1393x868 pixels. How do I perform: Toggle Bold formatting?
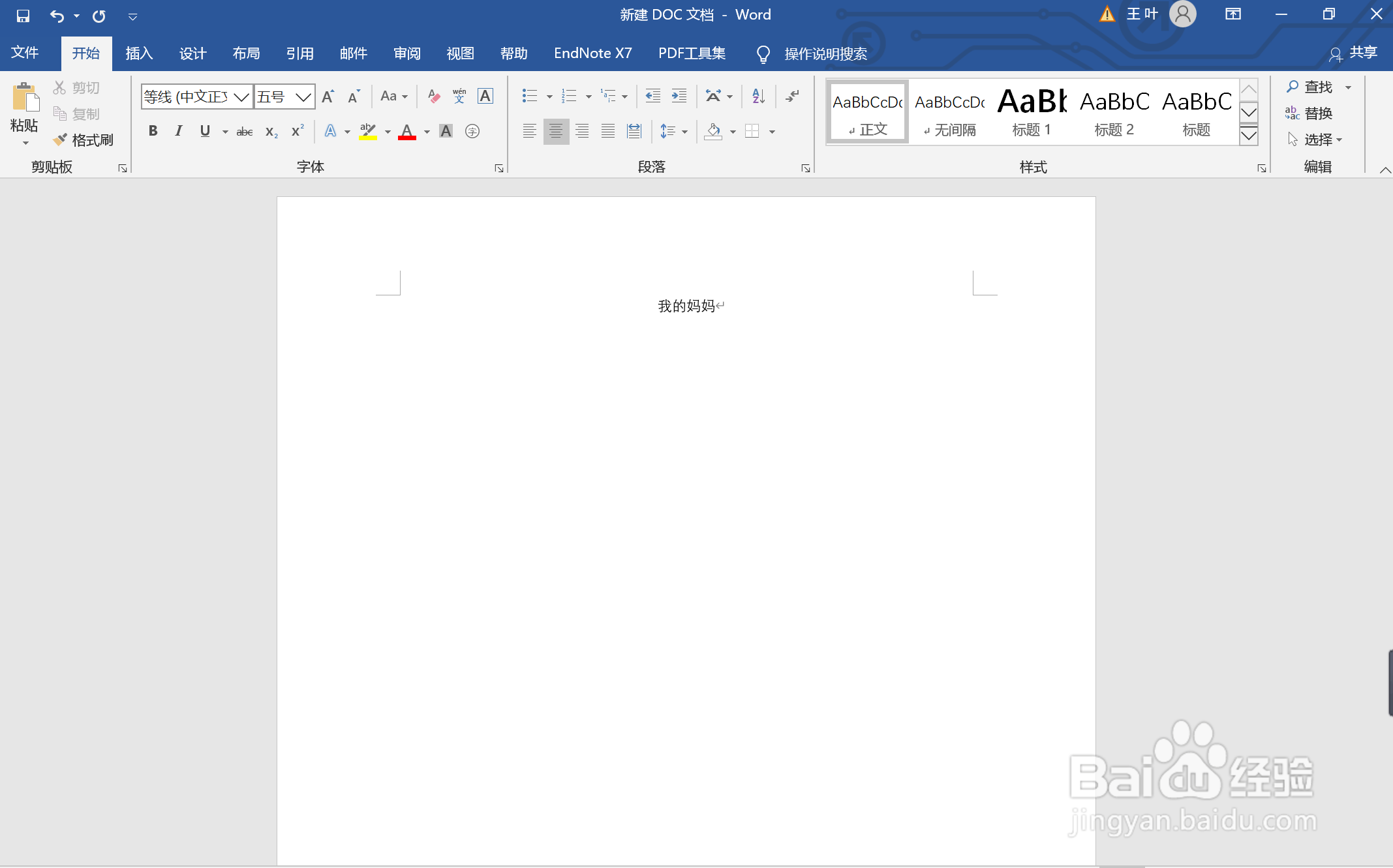[153, 131]
